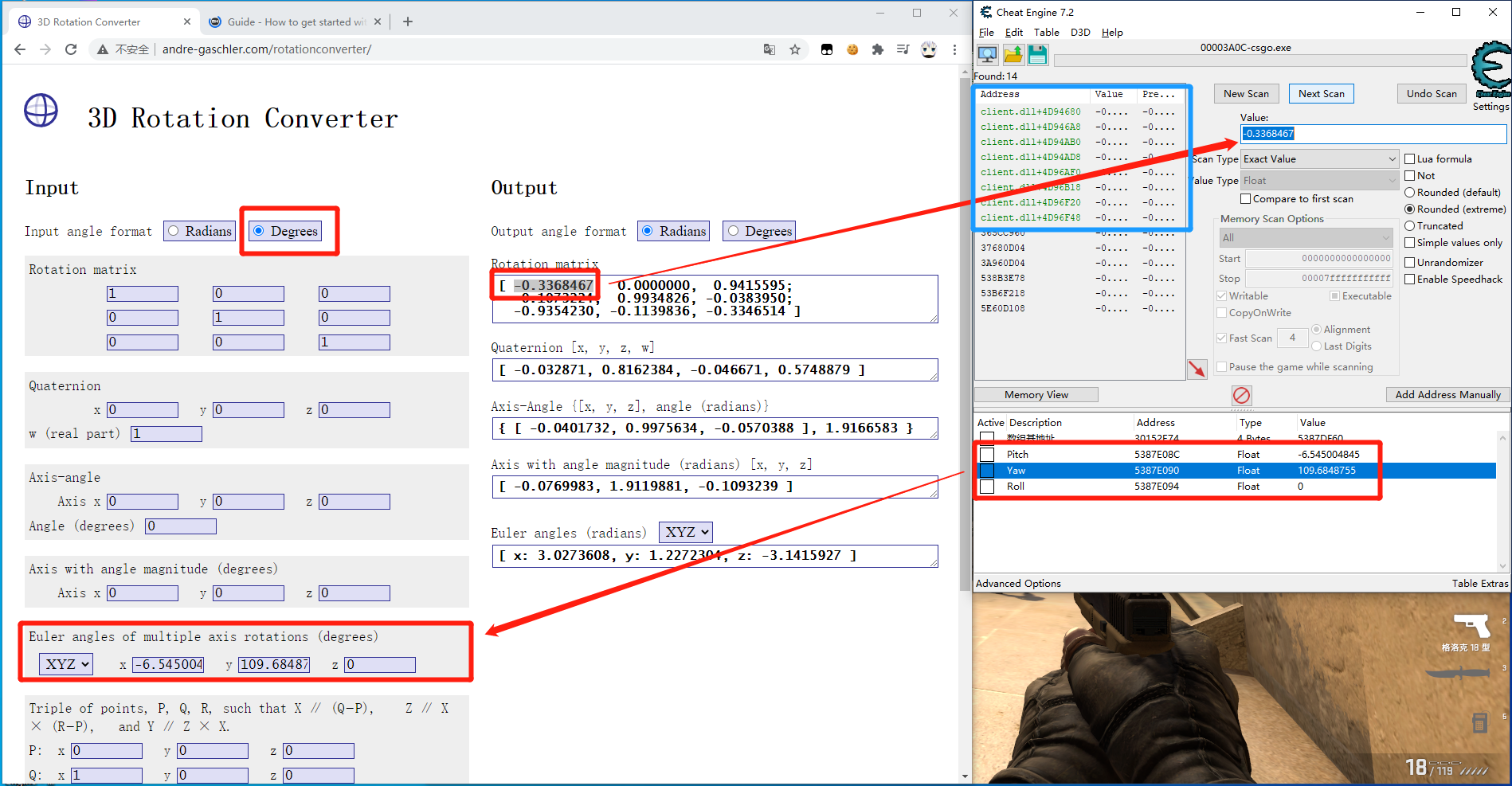Open the Table menu in Cheat Engine

[1046, 33]
